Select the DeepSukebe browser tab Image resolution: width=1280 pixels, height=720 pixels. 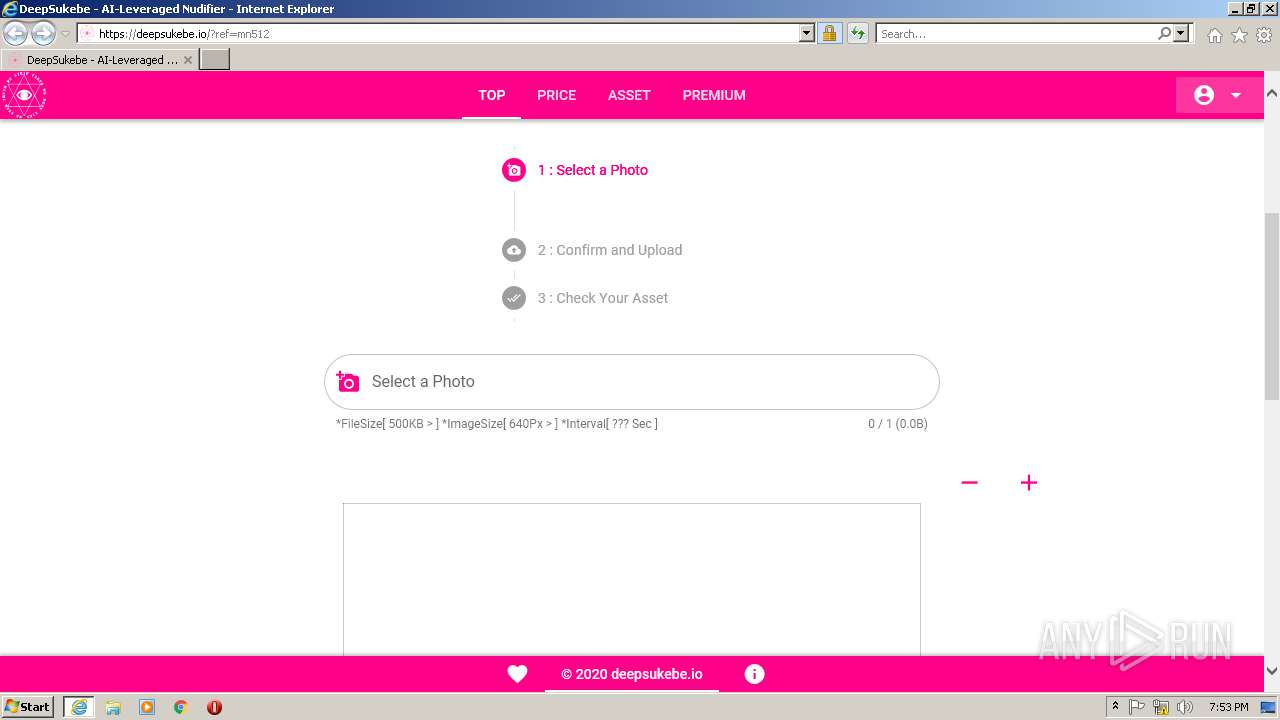(100, 60)
